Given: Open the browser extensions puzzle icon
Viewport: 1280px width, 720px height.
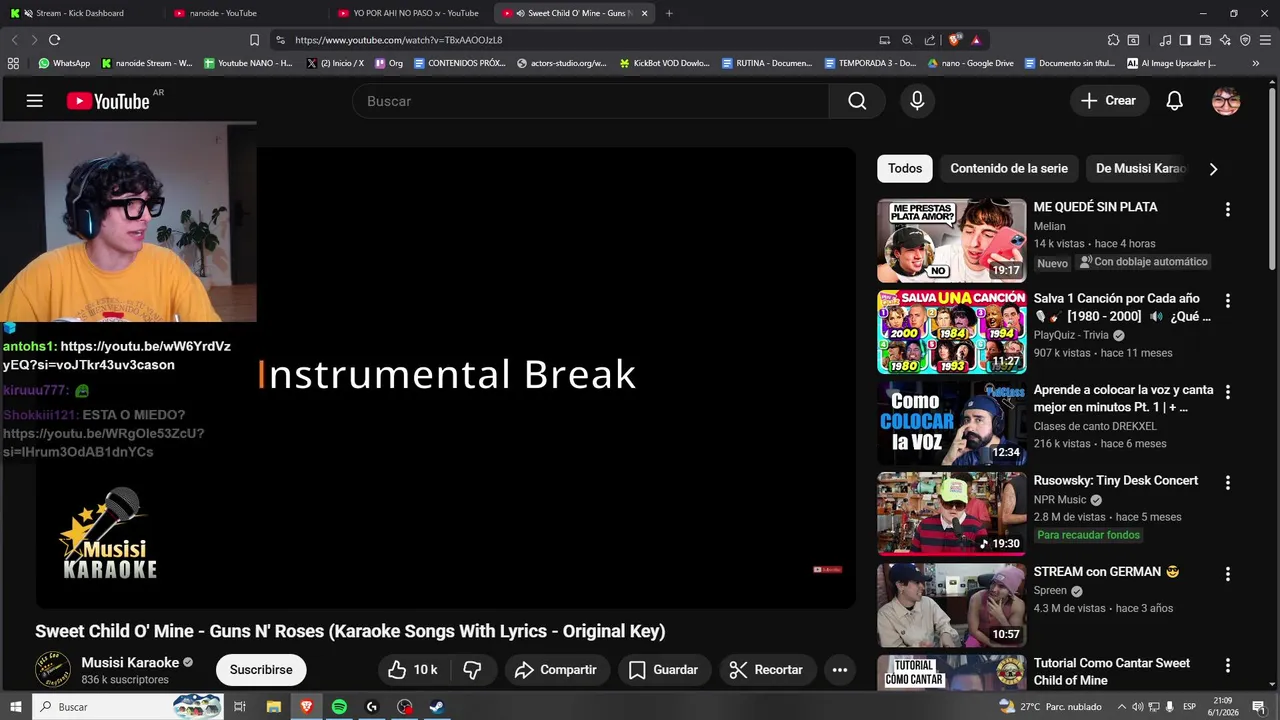Looking at the screenshot, I should tap(1113, 40).
